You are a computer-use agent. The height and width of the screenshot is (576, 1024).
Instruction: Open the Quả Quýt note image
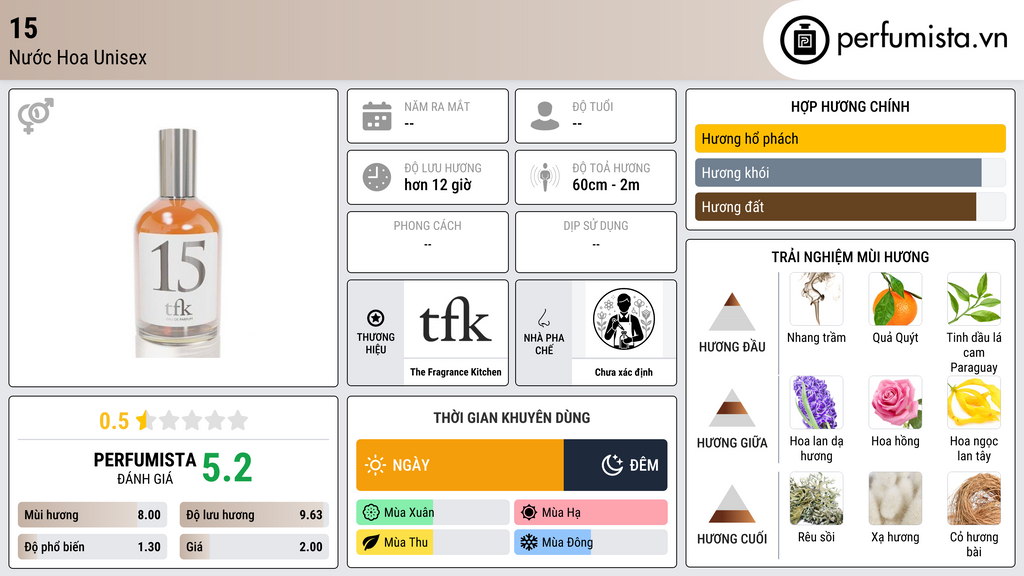point(895,299)
